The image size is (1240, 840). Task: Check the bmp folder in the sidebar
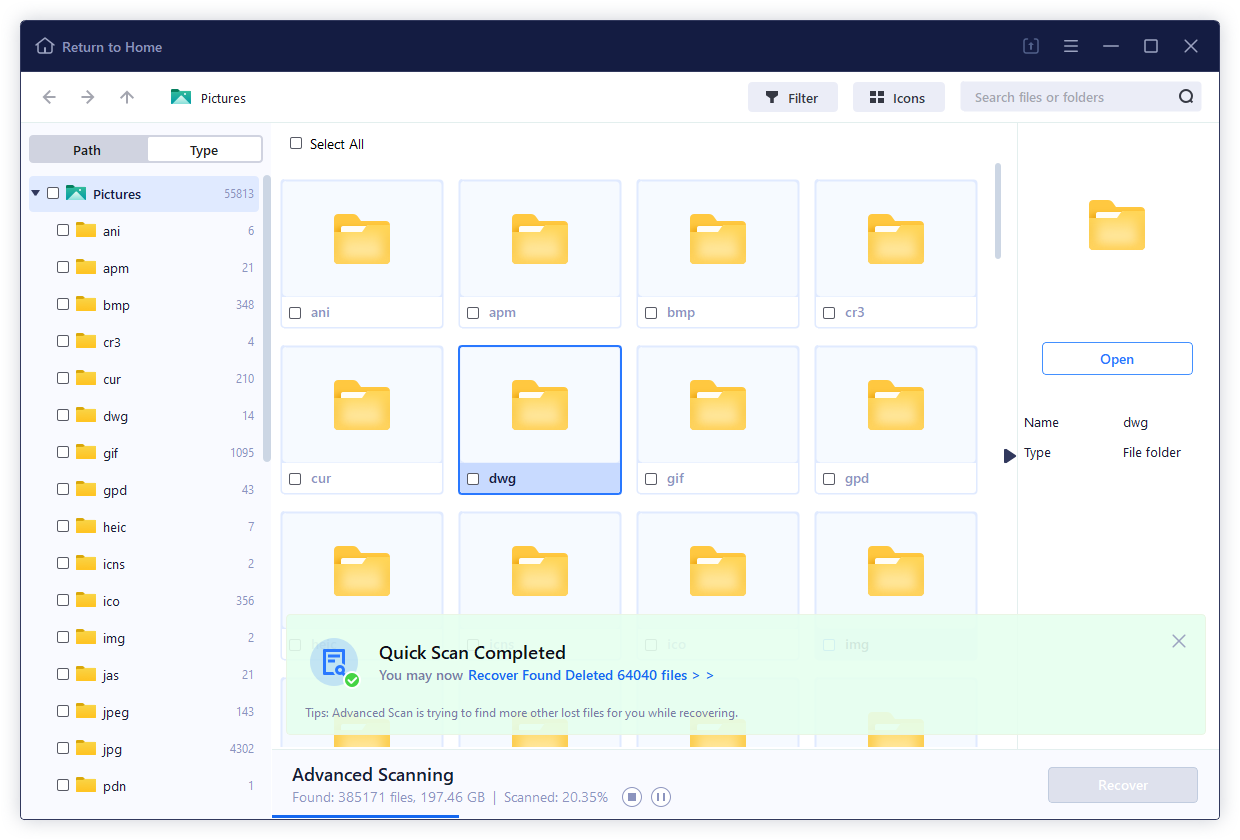click(x=62, y=304)
